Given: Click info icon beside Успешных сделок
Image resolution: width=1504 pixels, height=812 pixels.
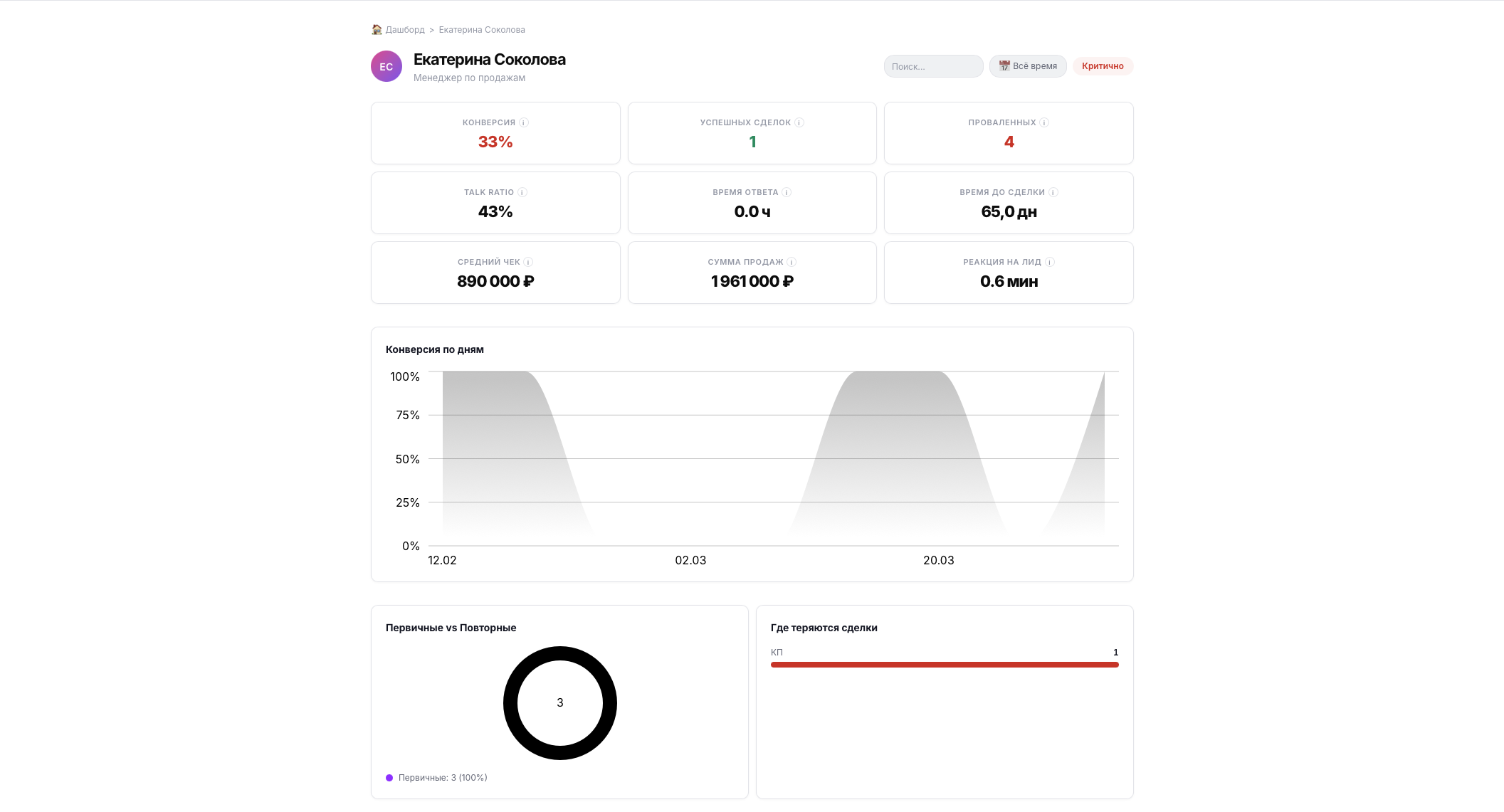Looking at the screenshot, I should (x=799, y=122).
